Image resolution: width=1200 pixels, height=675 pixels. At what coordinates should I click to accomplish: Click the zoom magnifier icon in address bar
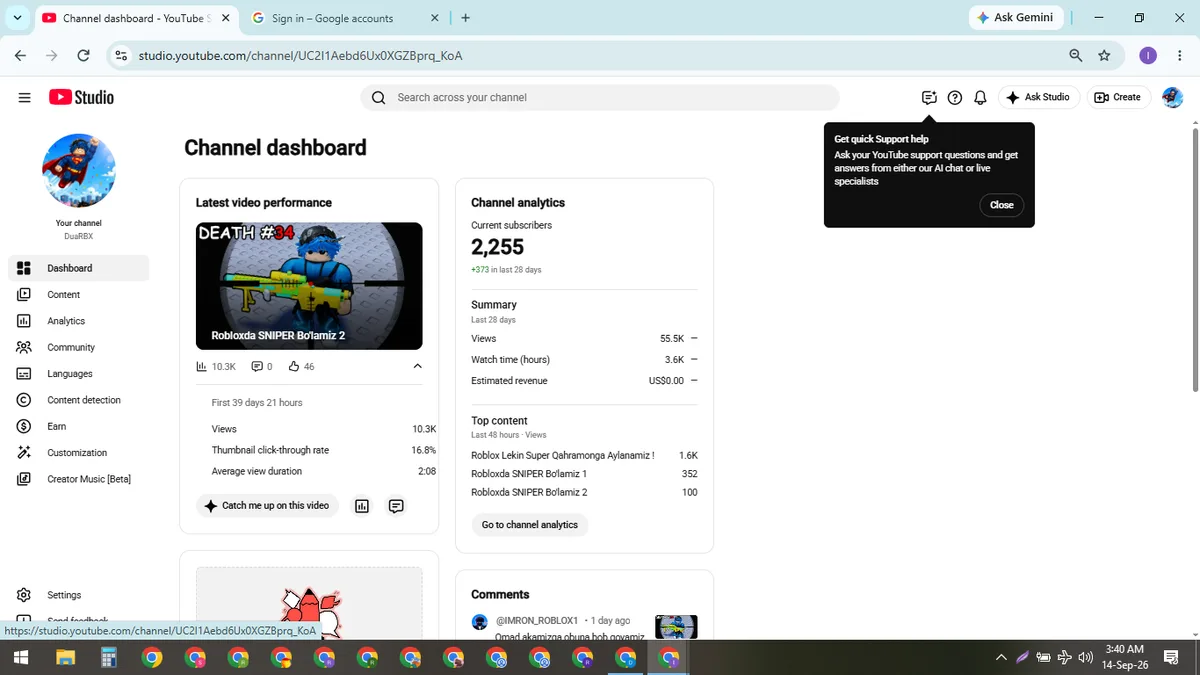[x=1076, y=56]
